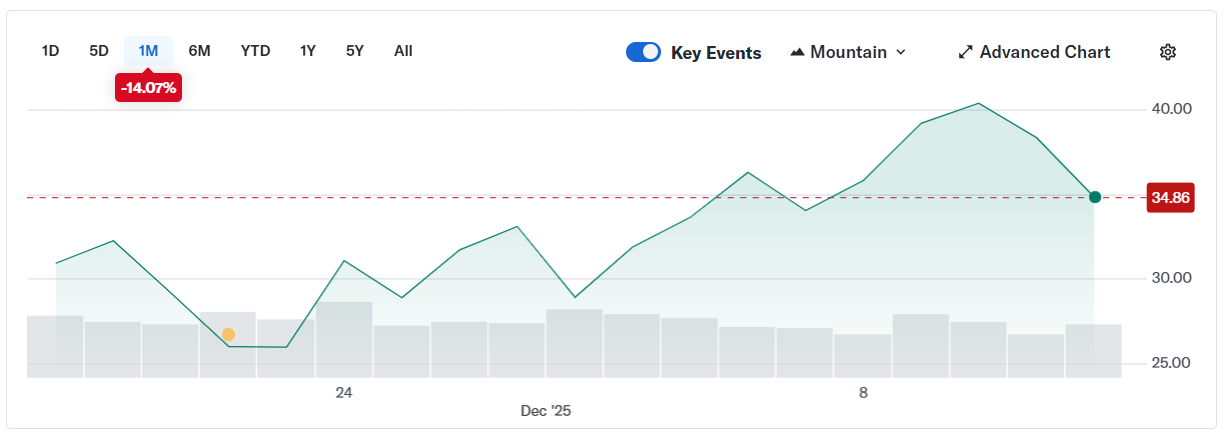Click the Mountain chart type icon
Viewport: 1225px width, 432px height.
point(797,52)
